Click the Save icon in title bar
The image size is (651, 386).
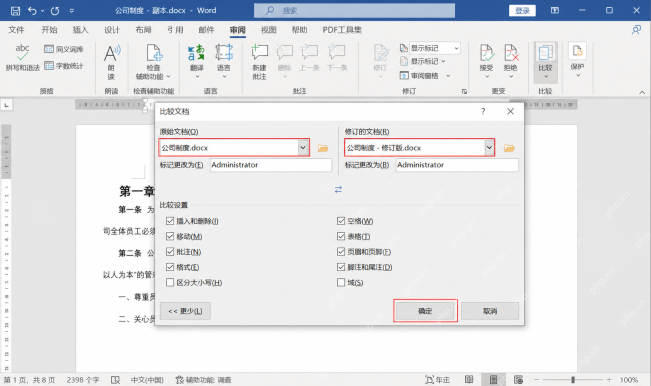coord(15,11)
